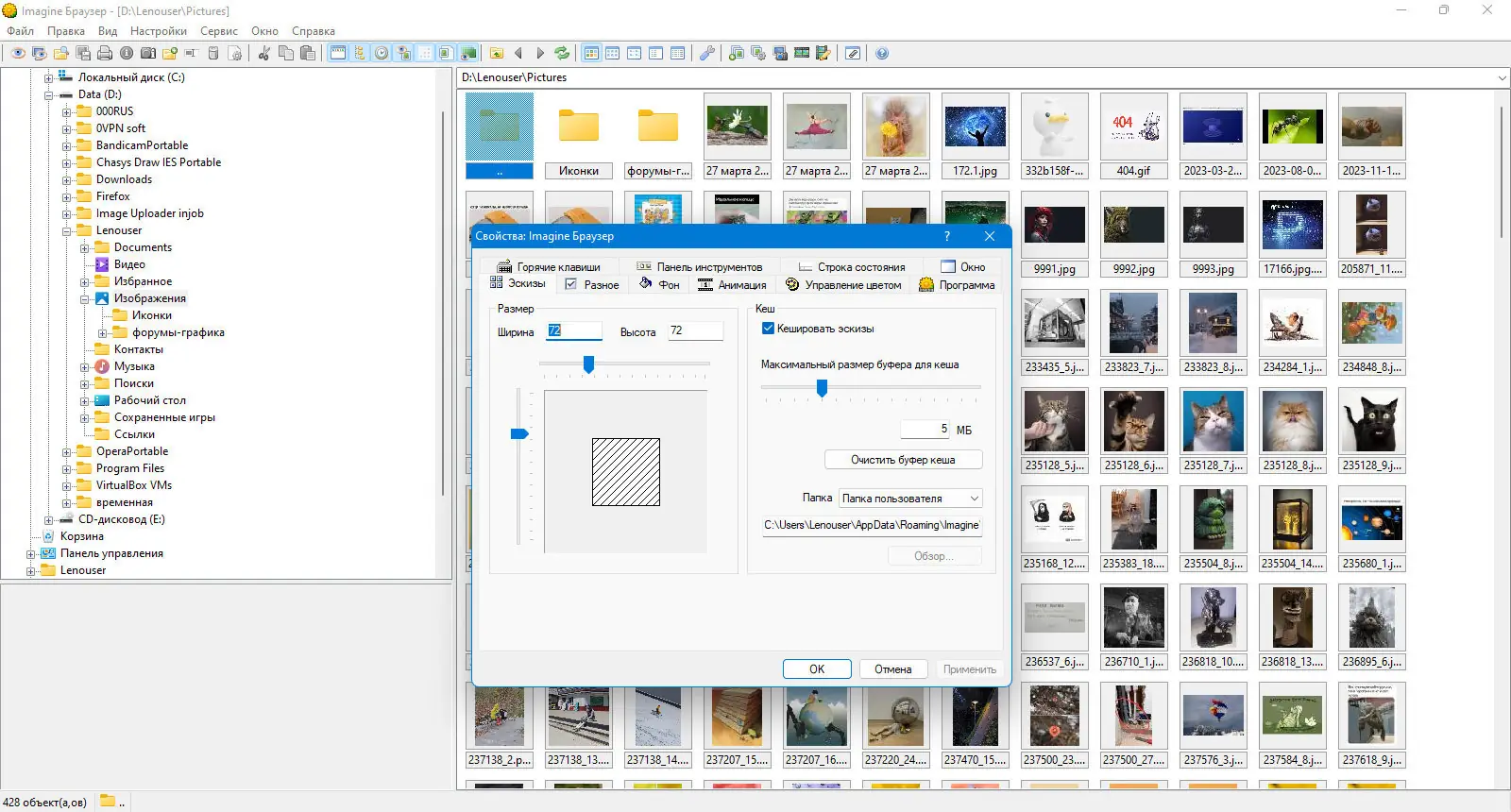Click the Back arrow in the toolbar
Screen dimensions: 1511x812
518,54
